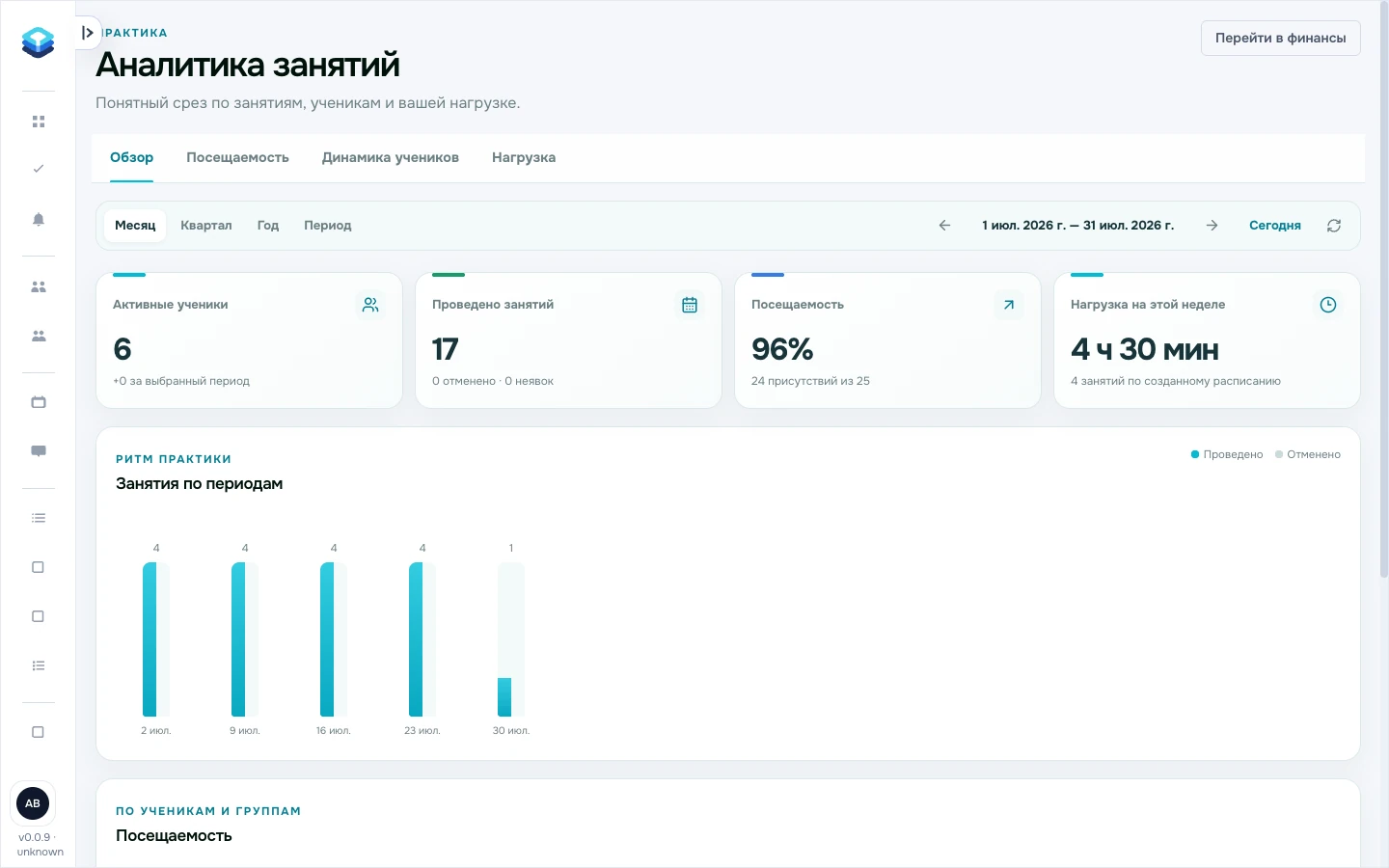Screen dimensions: 1389x868
Task: Click '0 отменено · 0 неявок' text
Action: [x=493, y=381]
